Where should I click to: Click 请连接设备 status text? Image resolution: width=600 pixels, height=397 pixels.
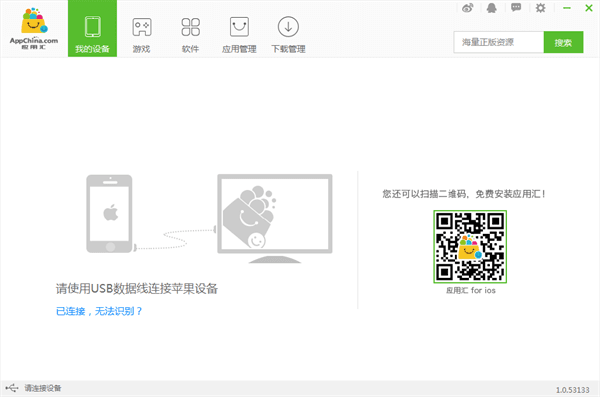(43, 388)
